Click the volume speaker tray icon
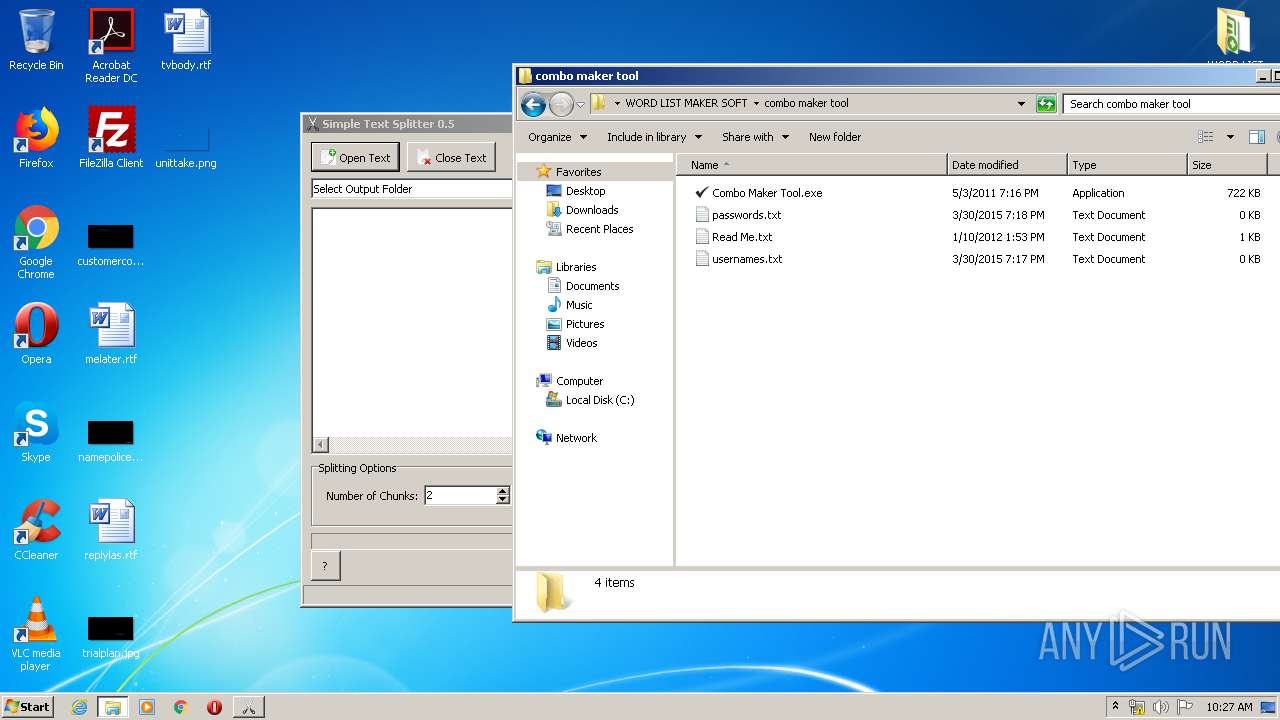This screenshot has height=720, width=1280. click(x=1161, y=707)
